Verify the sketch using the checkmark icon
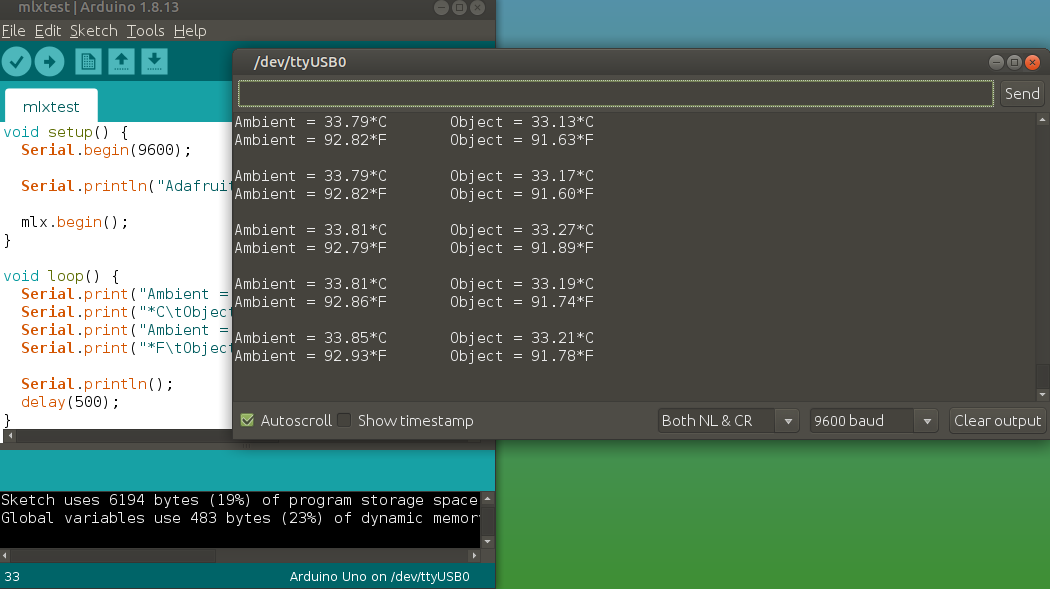 click(16, 61)
